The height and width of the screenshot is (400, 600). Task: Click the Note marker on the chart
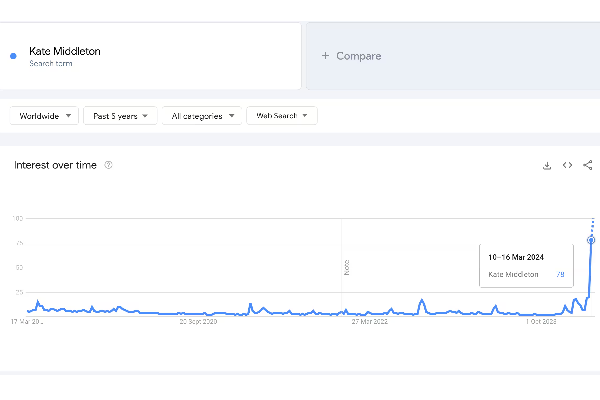point(347,267)
